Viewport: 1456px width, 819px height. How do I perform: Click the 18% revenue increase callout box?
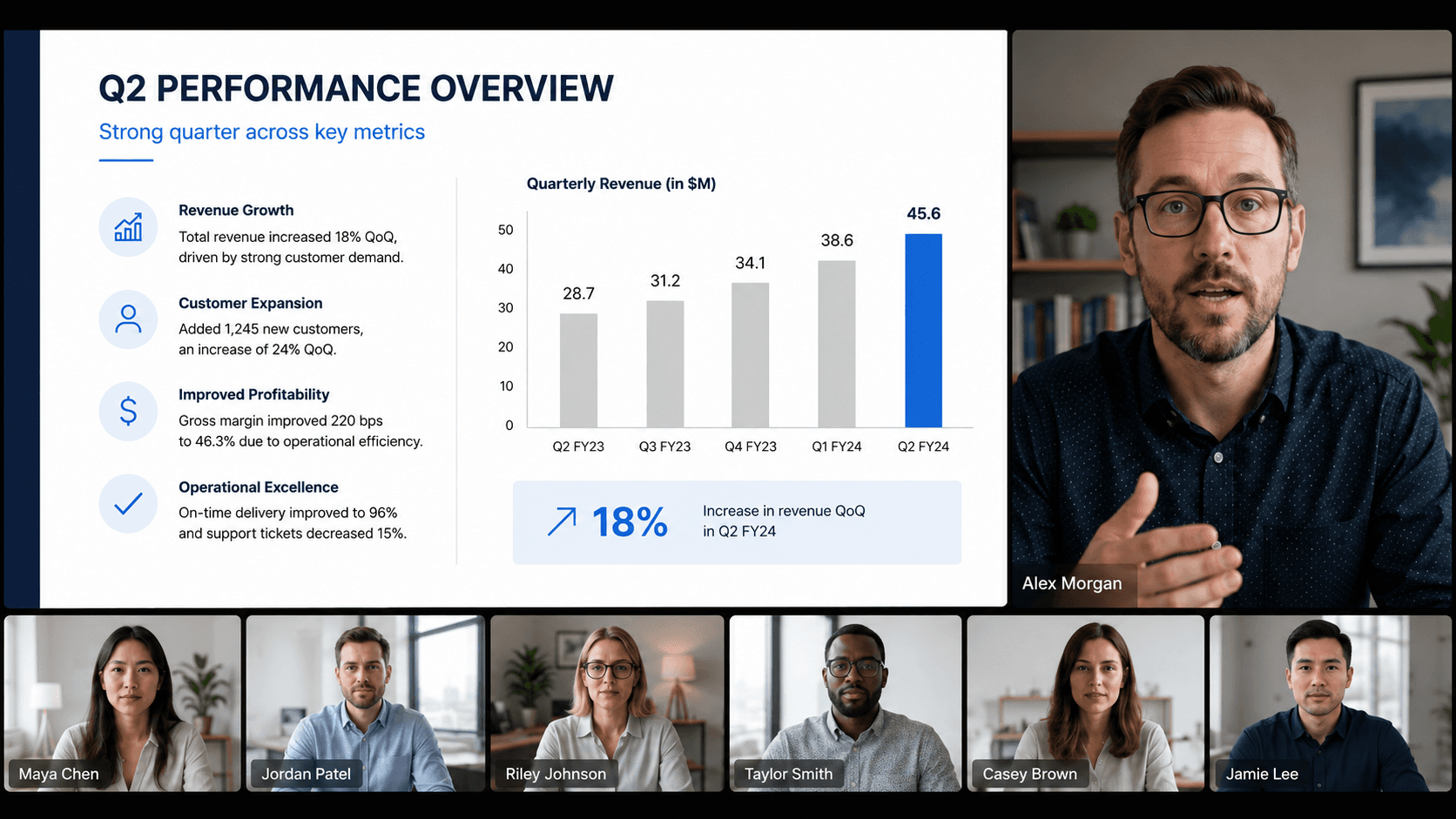[x=737, y=522]
